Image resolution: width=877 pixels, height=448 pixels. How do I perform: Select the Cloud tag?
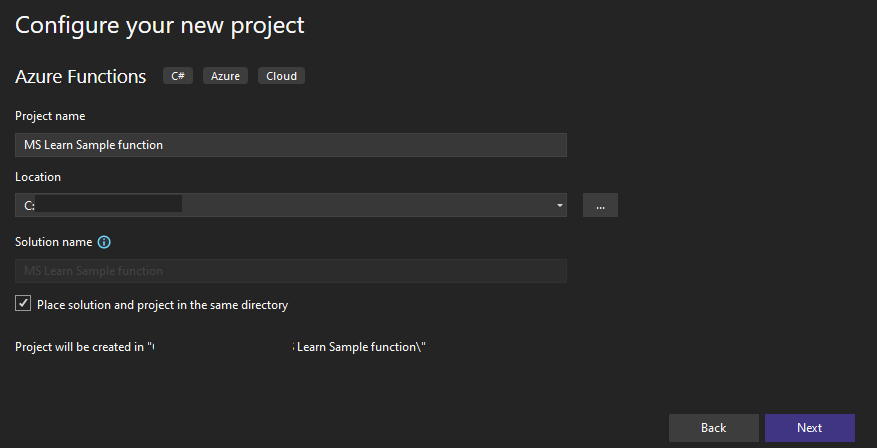[x=281, y=76]
